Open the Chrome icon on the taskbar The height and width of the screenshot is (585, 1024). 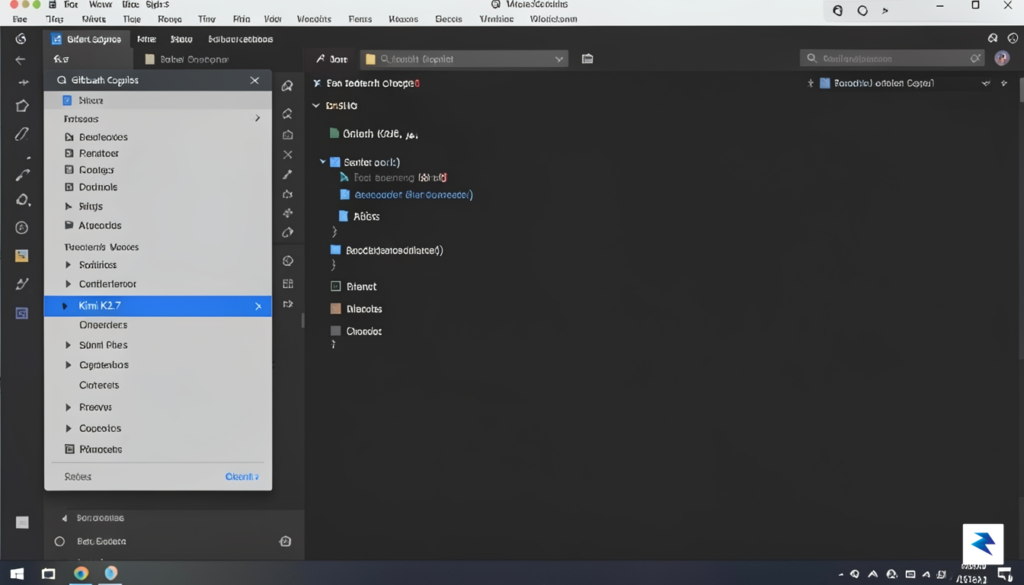pos(81,573)
